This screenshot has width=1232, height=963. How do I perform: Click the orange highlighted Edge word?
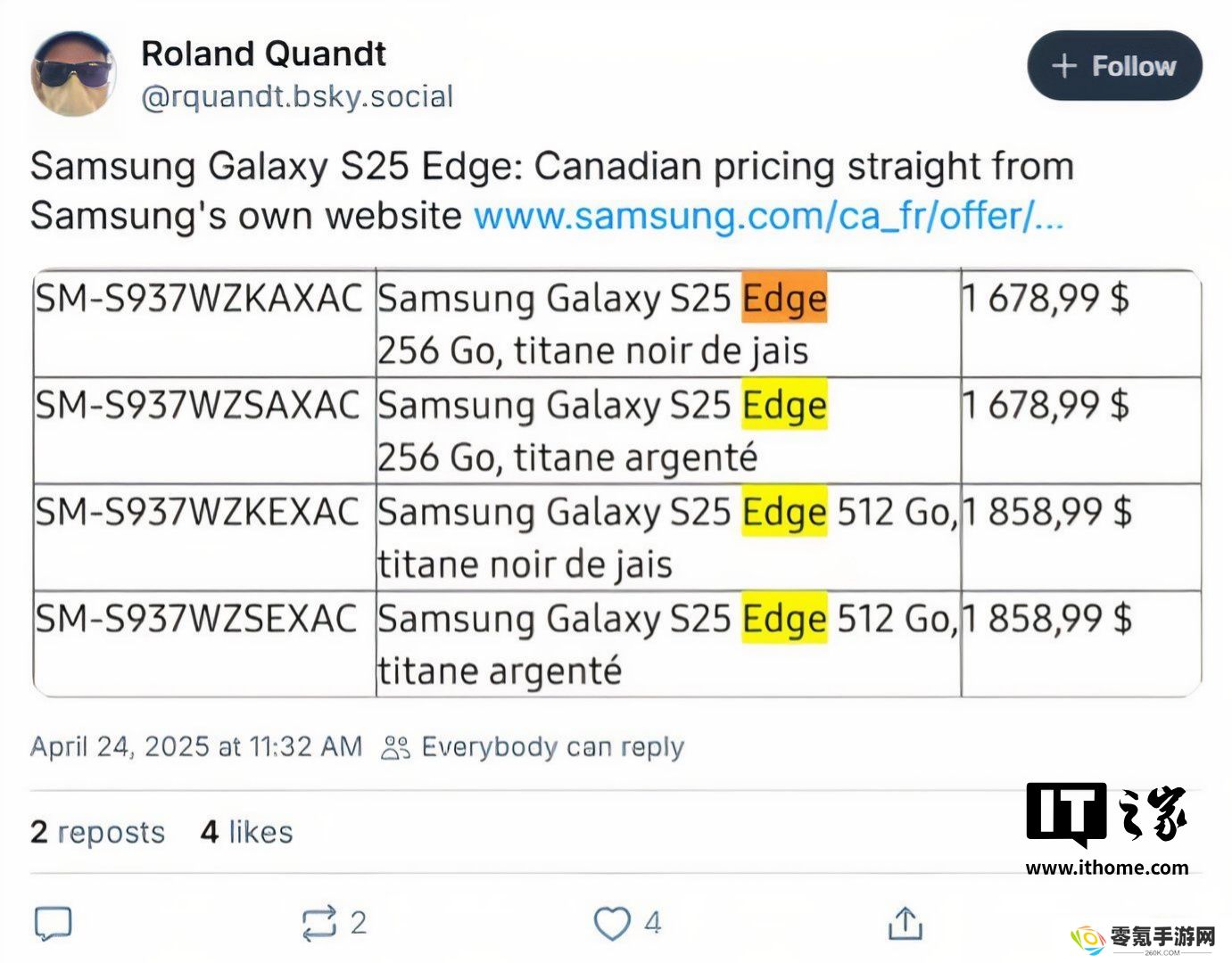(x=785, y=298)
